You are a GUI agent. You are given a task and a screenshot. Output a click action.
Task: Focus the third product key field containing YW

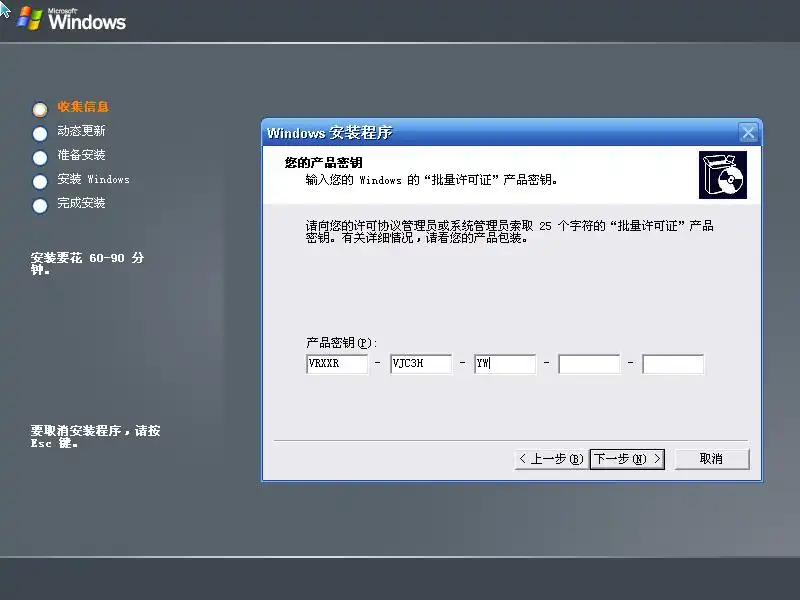tap(505, 364)
